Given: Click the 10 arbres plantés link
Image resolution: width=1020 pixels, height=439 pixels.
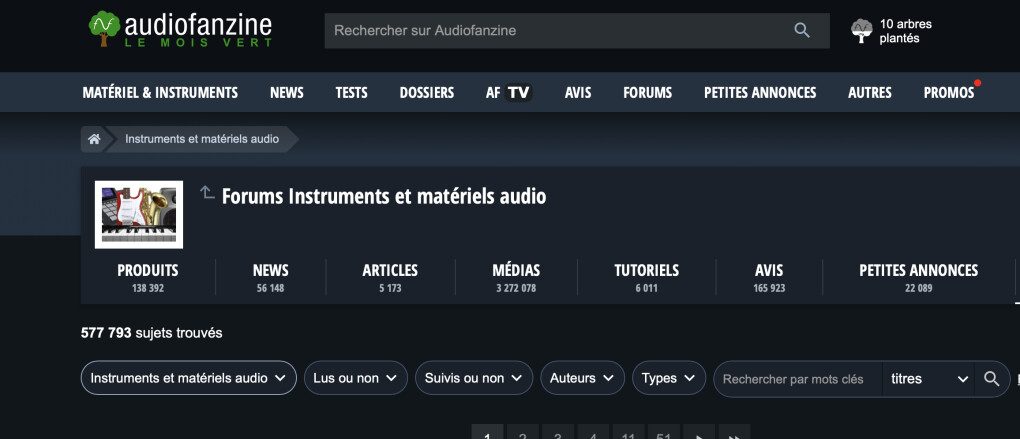Looking at the screenshot, I should click(906, 31).
